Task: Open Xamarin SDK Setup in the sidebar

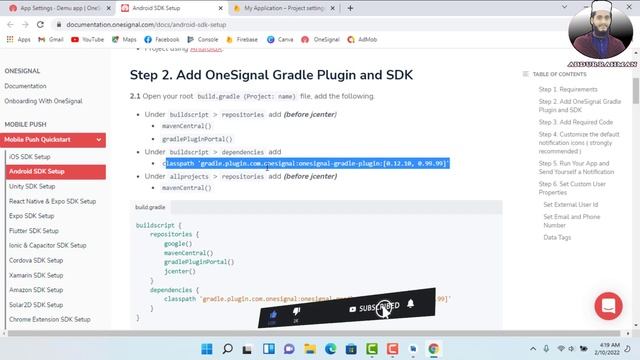Action: [x=36, y=275]
